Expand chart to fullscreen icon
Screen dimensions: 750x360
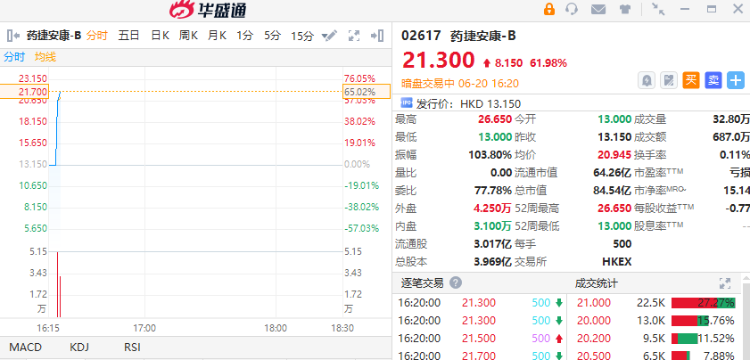tap(354, 35)
